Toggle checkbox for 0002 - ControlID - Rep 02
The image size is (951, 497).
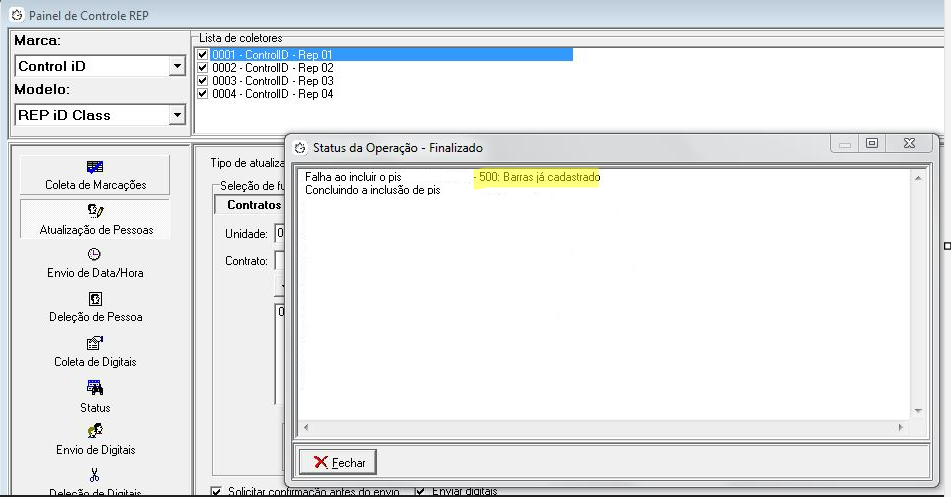point(203,68)
